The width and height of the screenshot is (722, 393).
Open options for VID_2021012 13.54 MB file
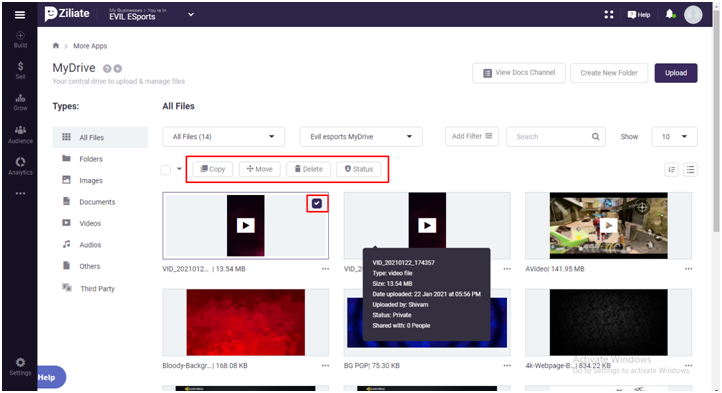(326, 269)
